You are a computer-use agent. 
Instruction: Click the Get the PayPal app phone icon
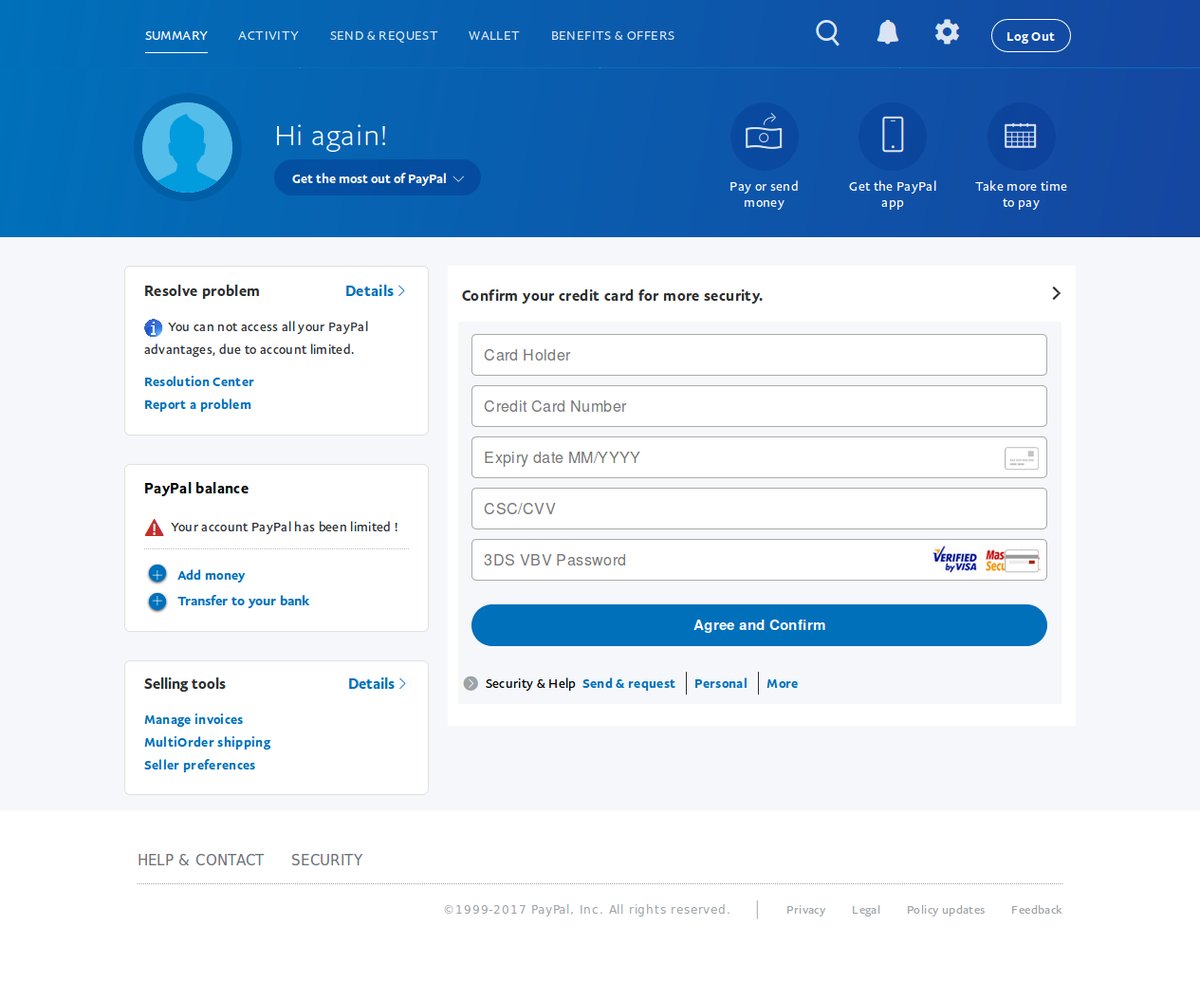click(892, 137)
